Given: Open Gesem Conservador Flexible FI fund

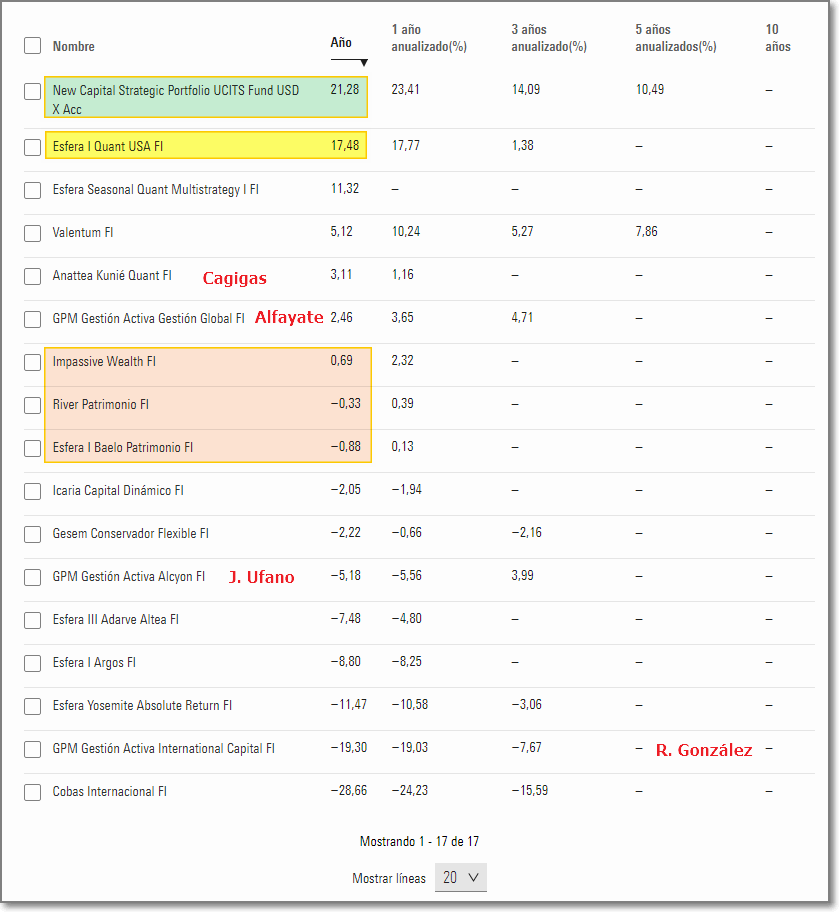Looking at the screenshot, I should pyautogui.click(x=130, y=534).
